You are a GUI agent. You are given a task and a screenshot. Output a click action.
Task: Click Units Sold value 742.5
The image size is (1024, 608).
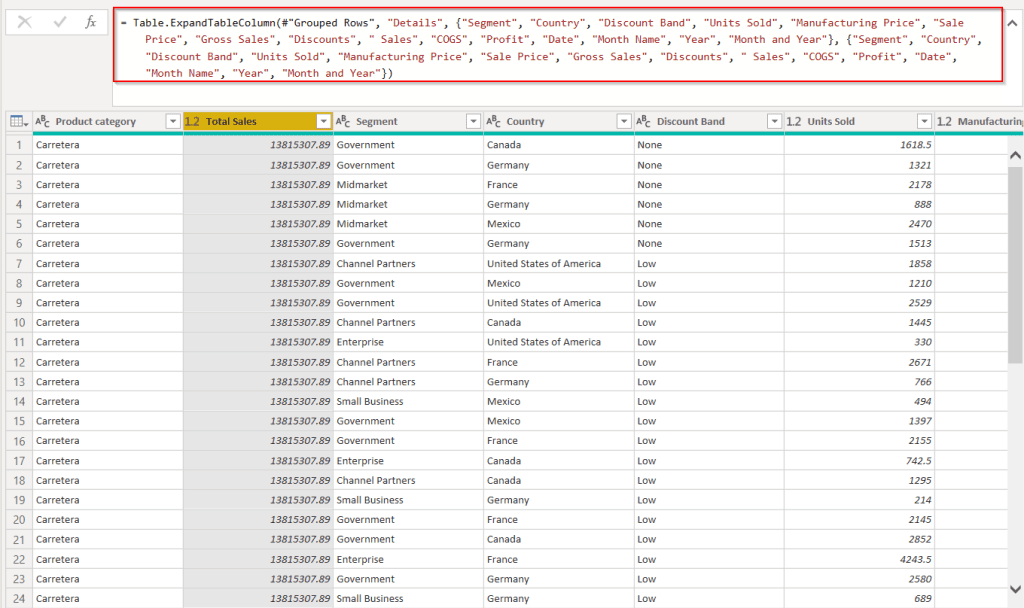click(859, 460)
